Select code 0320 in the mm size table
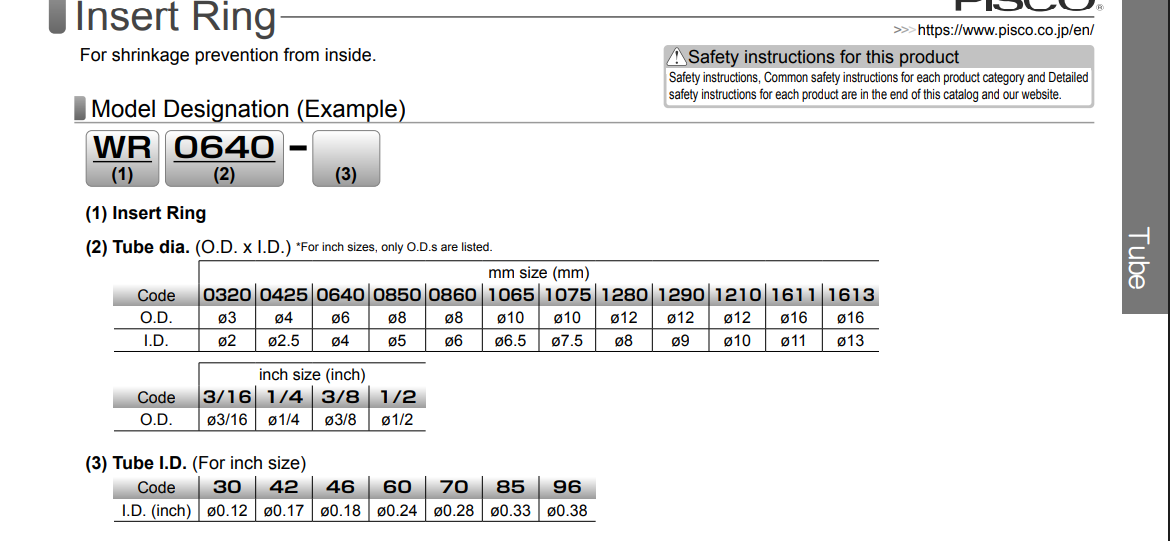This screenshot has width=1170, height=541. [x=228, y=295]
